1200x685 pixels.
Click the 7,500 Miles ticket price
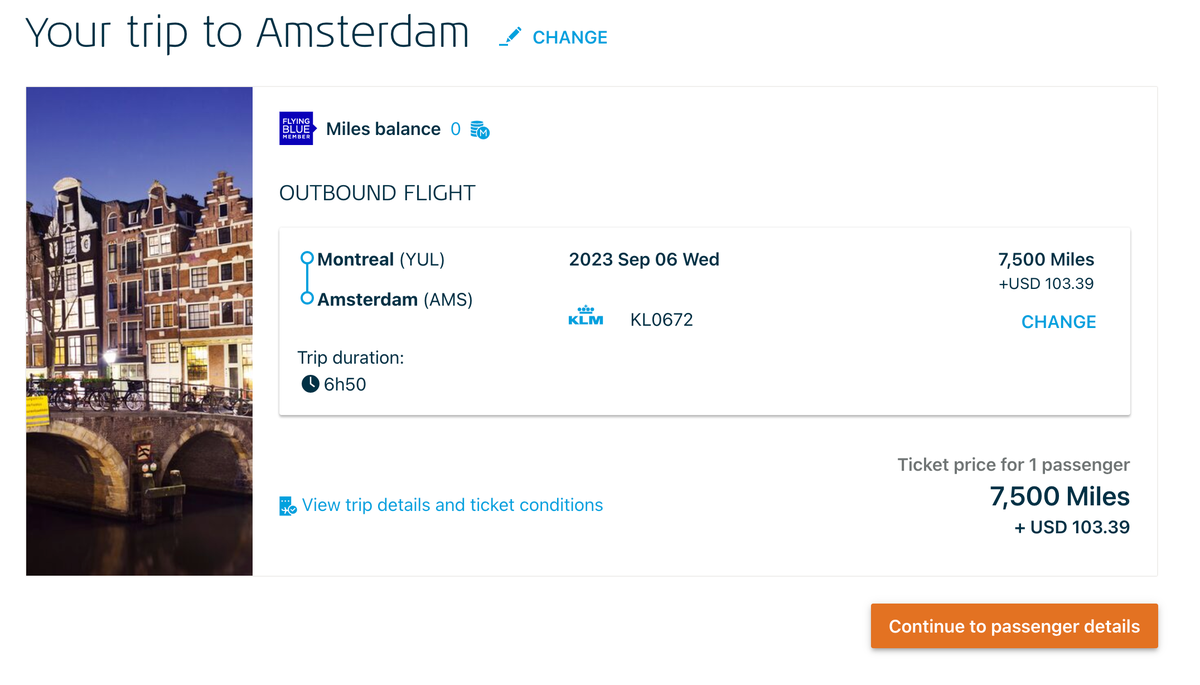1059,496
